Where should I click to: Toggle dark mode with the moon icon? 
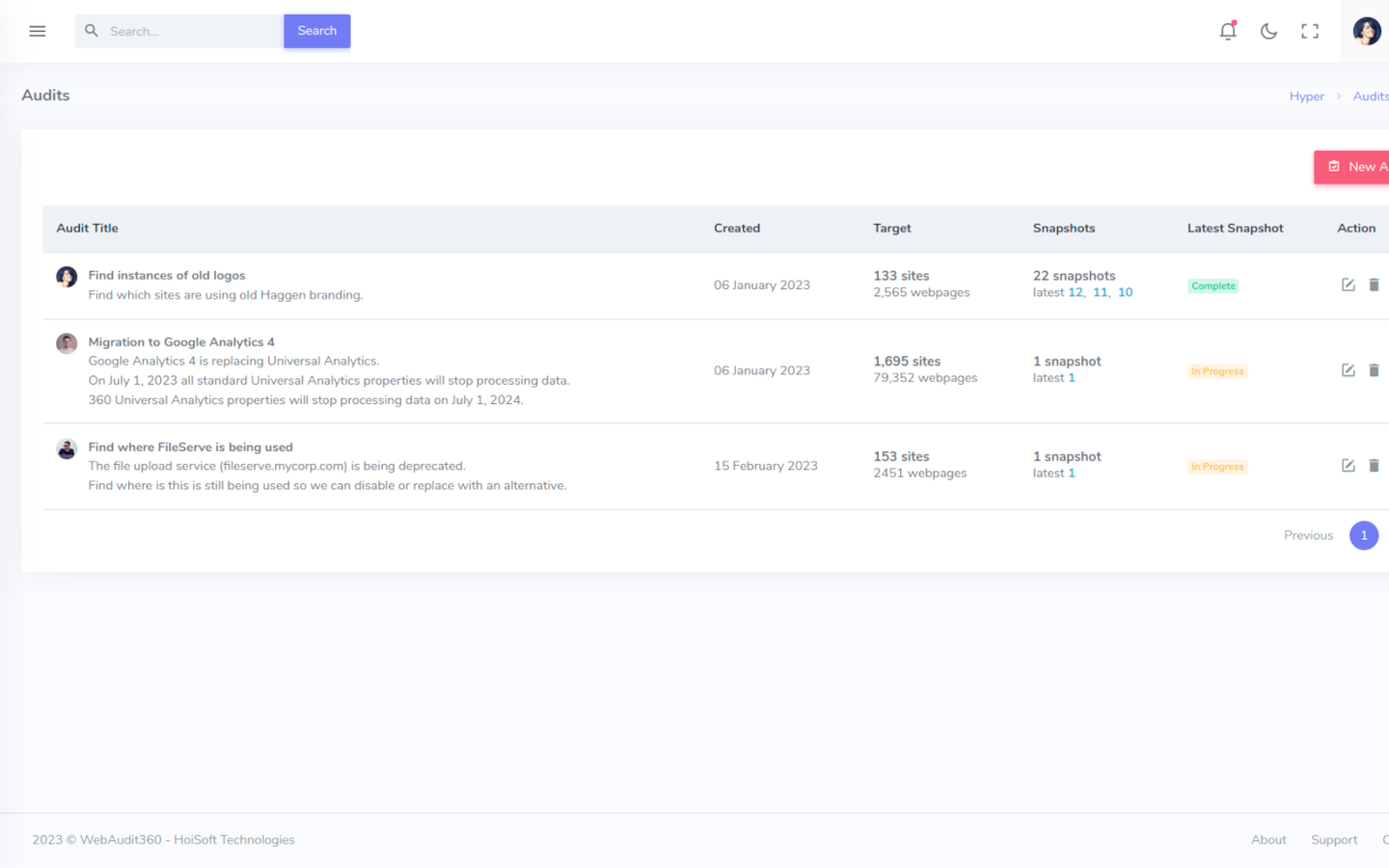[1268, 31]
